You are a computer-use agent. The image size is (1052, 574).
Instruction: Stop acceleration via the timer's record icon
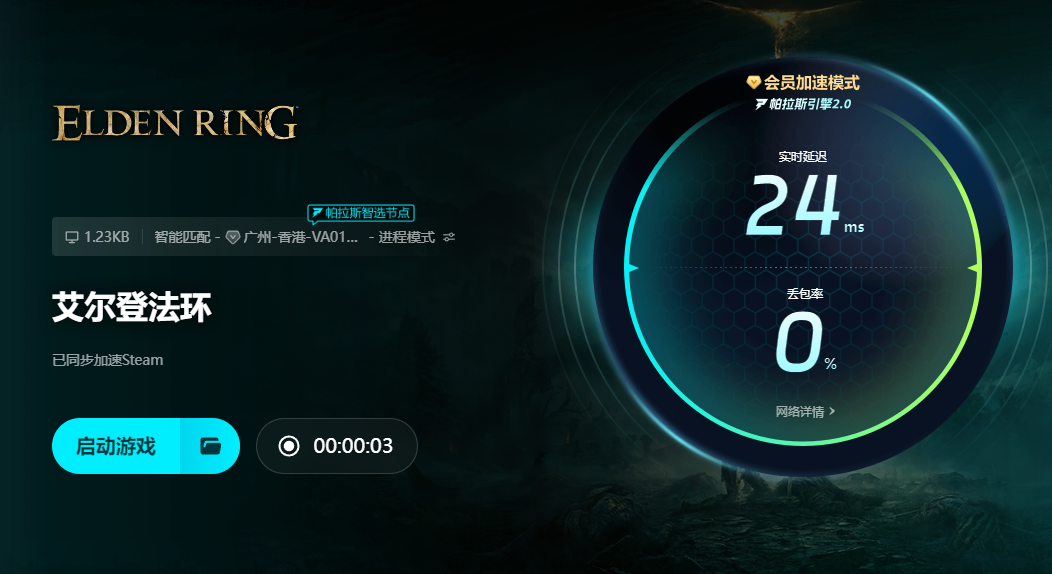(289, 446)
